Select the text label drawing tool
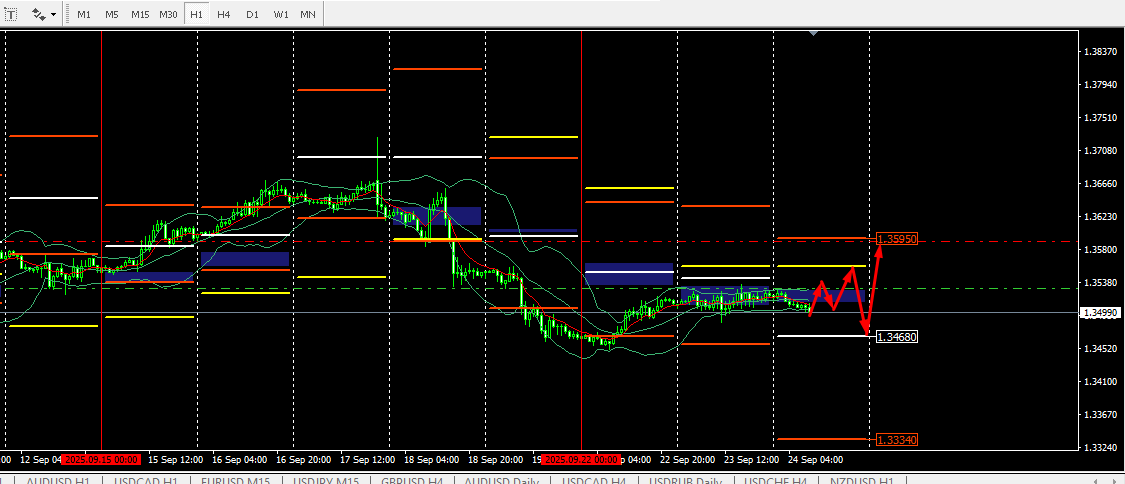The width and height of the screenshot is (1125, 484). pyautogui.click(x=12, y=14)
